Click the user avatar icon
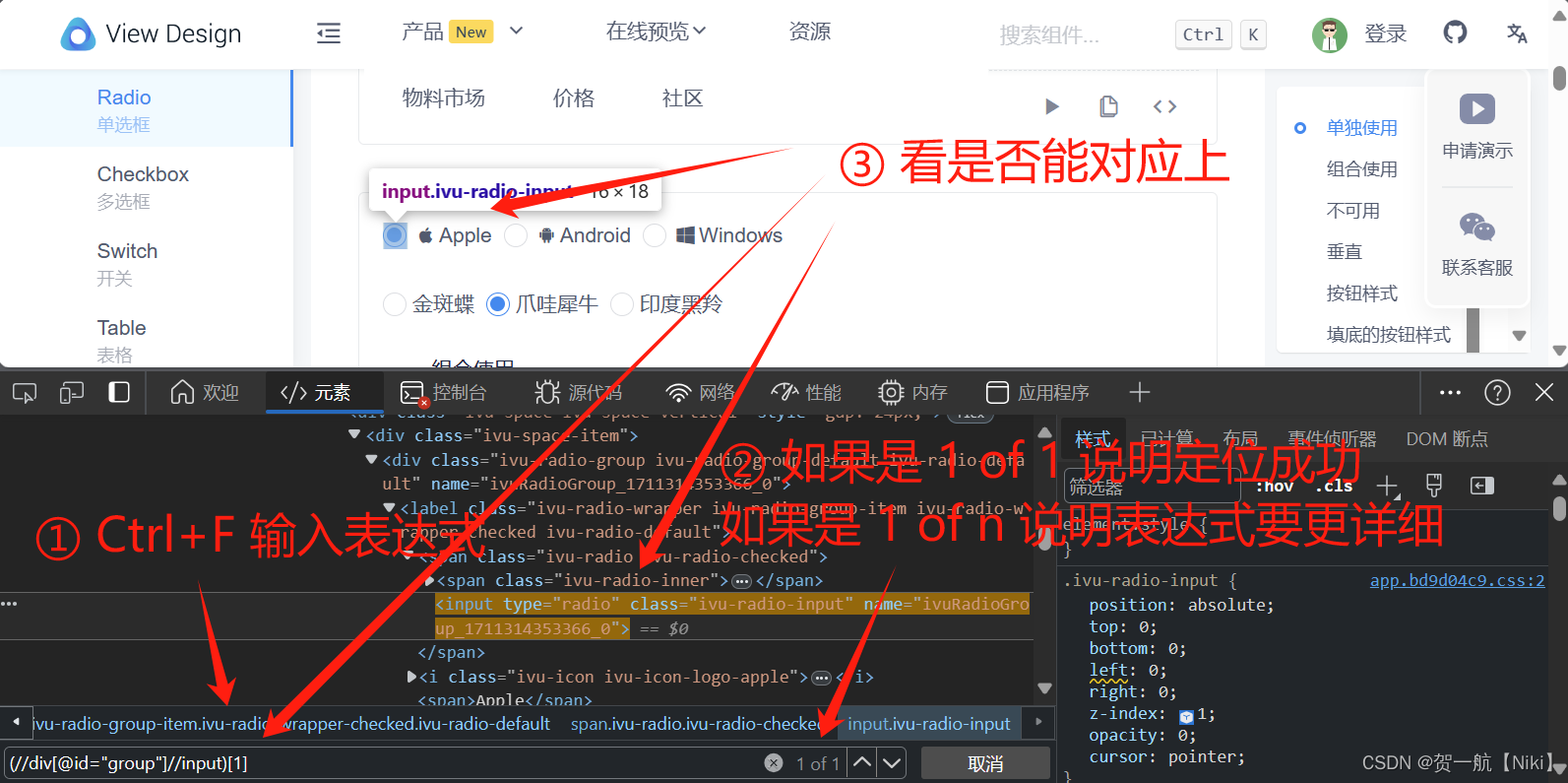Viewport: 1568px width, 783px height. click(x=1330, y=34)
